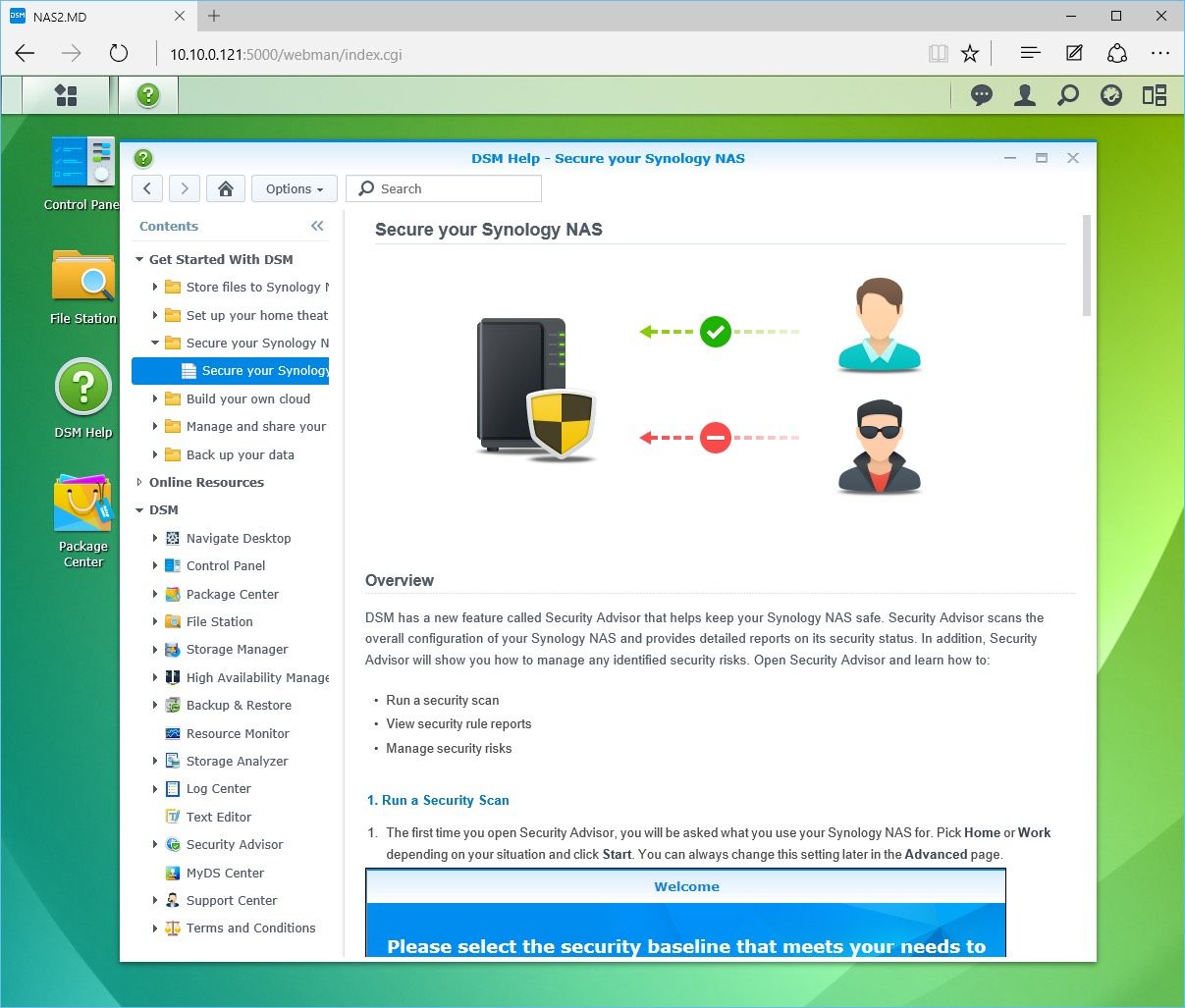Select the highlighted Secure your Synology page
The image size is (1185, 1008).
pos(231,371)
